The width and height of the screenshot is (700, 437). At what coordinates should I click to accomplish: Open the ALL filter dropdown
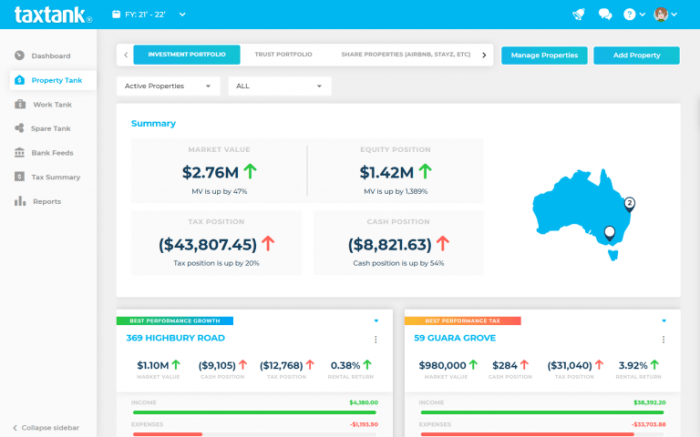(279, 86)
